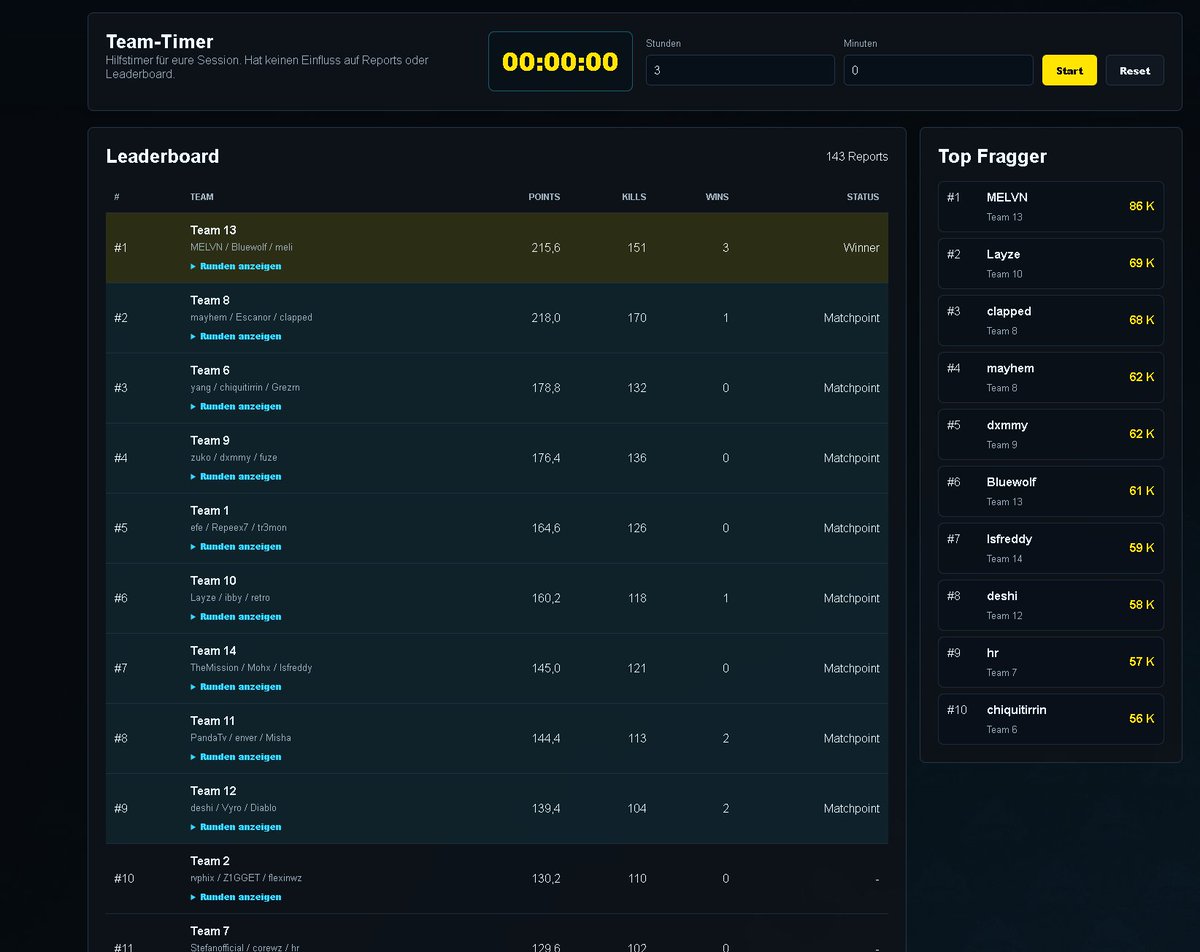Select the Bluewolf top fragger card
Viewport: 1200px width, 952px height.
click(1051, 492)
